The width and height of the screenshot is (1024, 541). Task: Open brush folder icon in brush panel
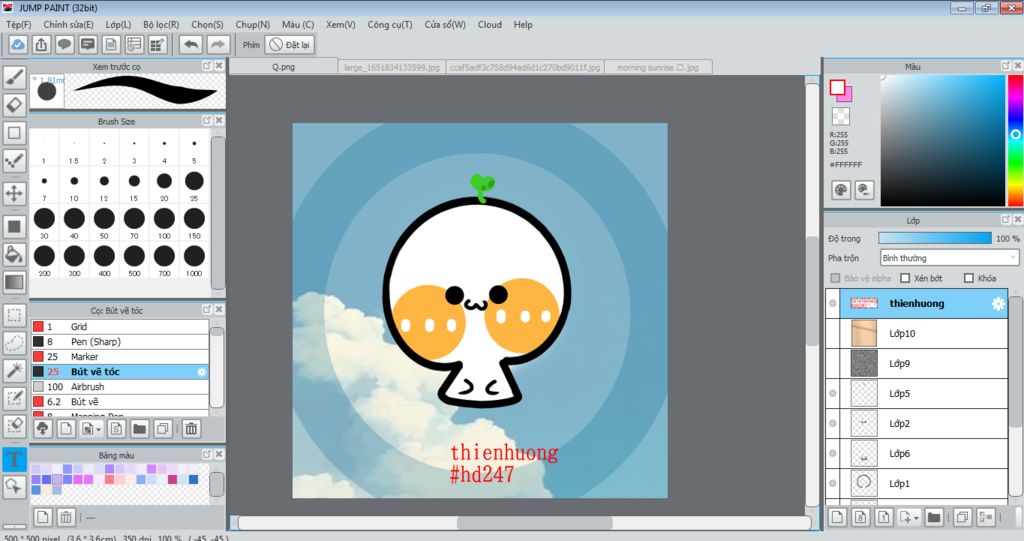139,429
